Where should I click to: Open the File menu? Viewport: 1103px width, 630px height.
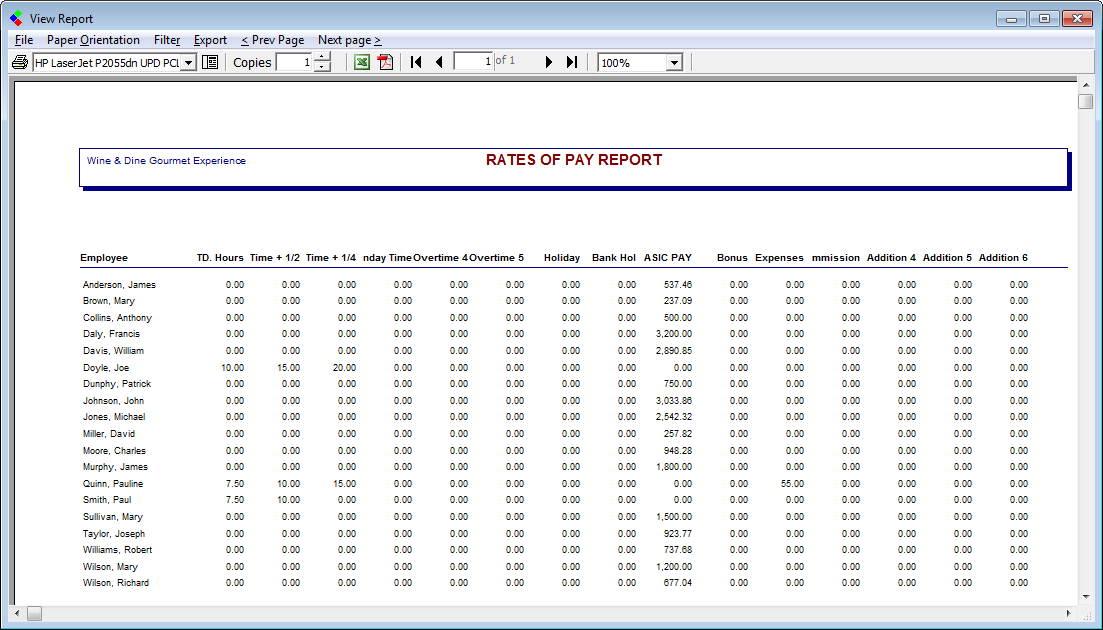(x=24, y=40)
